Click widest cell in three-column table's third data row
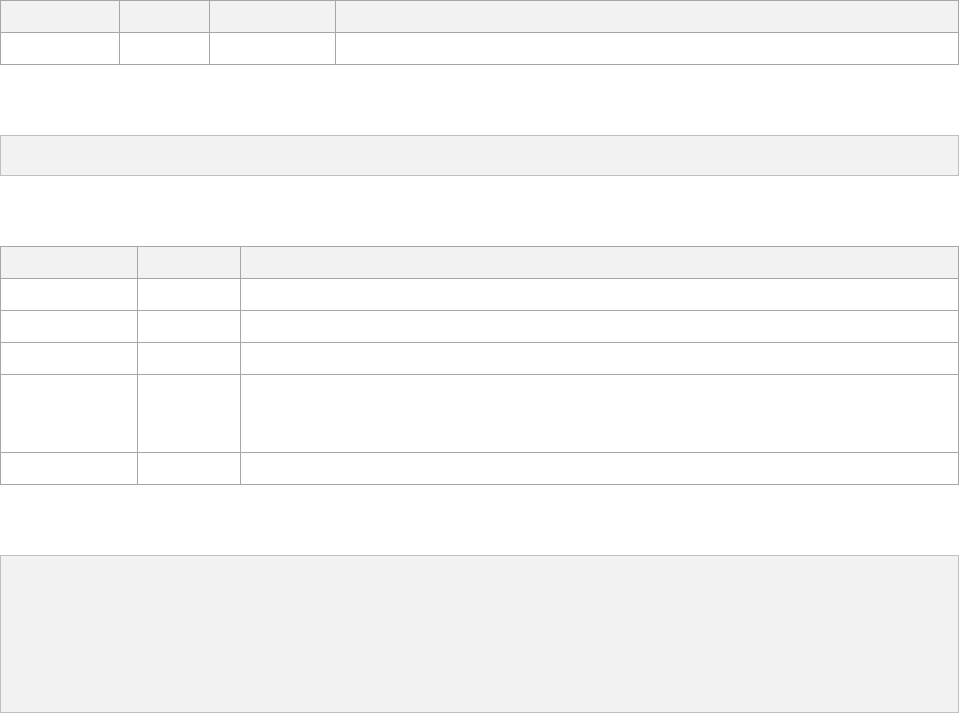The height and width of the screenshot is (713, 959). coord(599,358)
